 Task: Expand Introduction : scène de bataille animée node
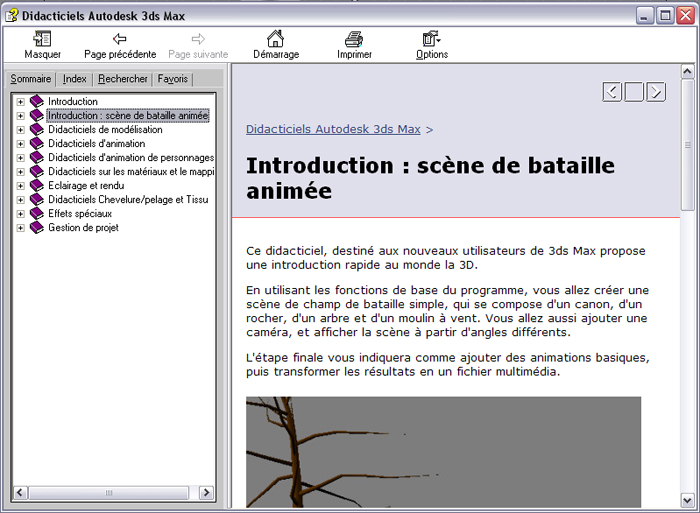(x=20, y=116)
